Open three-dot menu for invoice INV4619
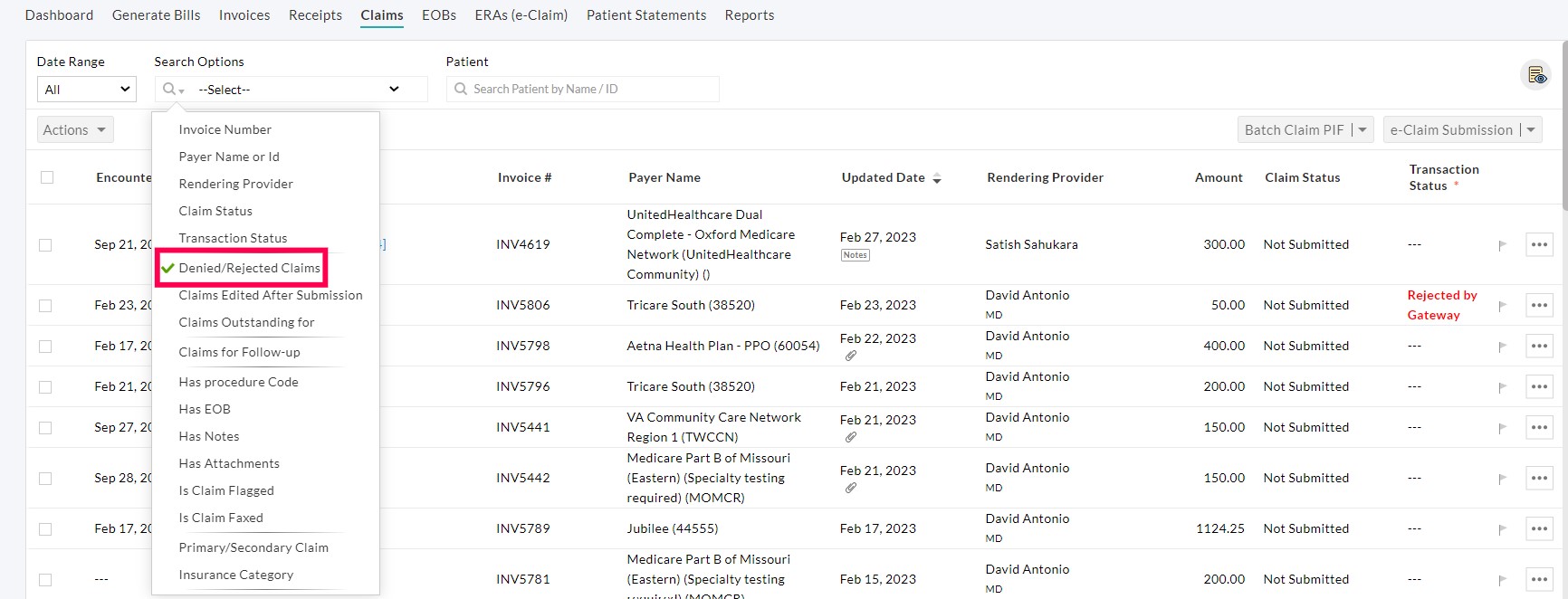This screenshot has height=599, width=1568. click(1539, 244)
